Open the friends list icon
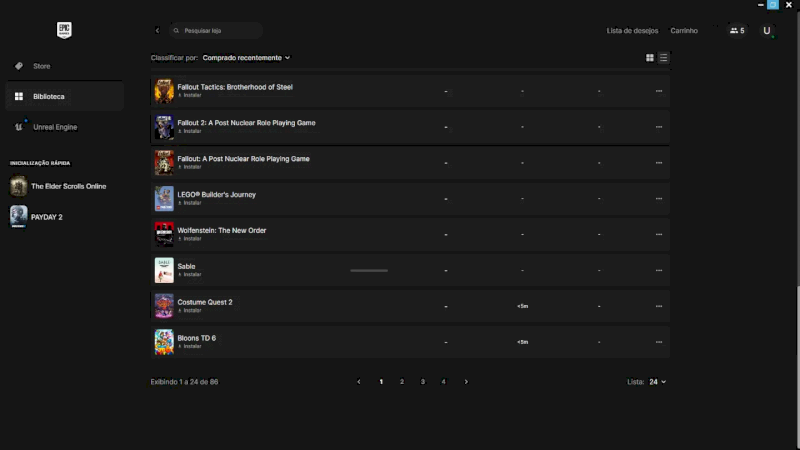Image resolution: width=800 pixels, height=450 pixels. (737, 31)
